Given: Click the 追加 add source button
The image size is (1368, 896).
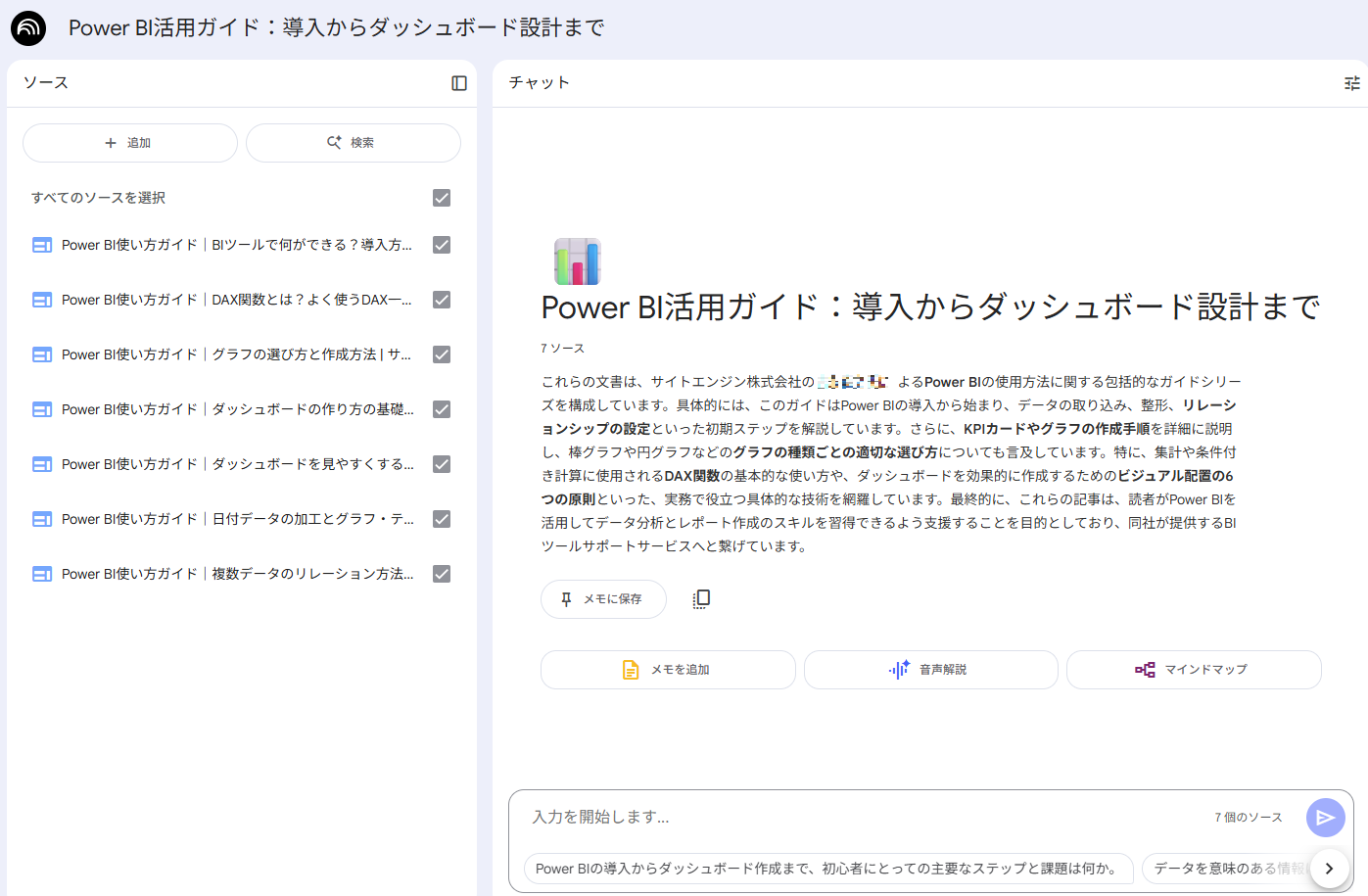Looking at the screenshot, I should coord(130,143).
